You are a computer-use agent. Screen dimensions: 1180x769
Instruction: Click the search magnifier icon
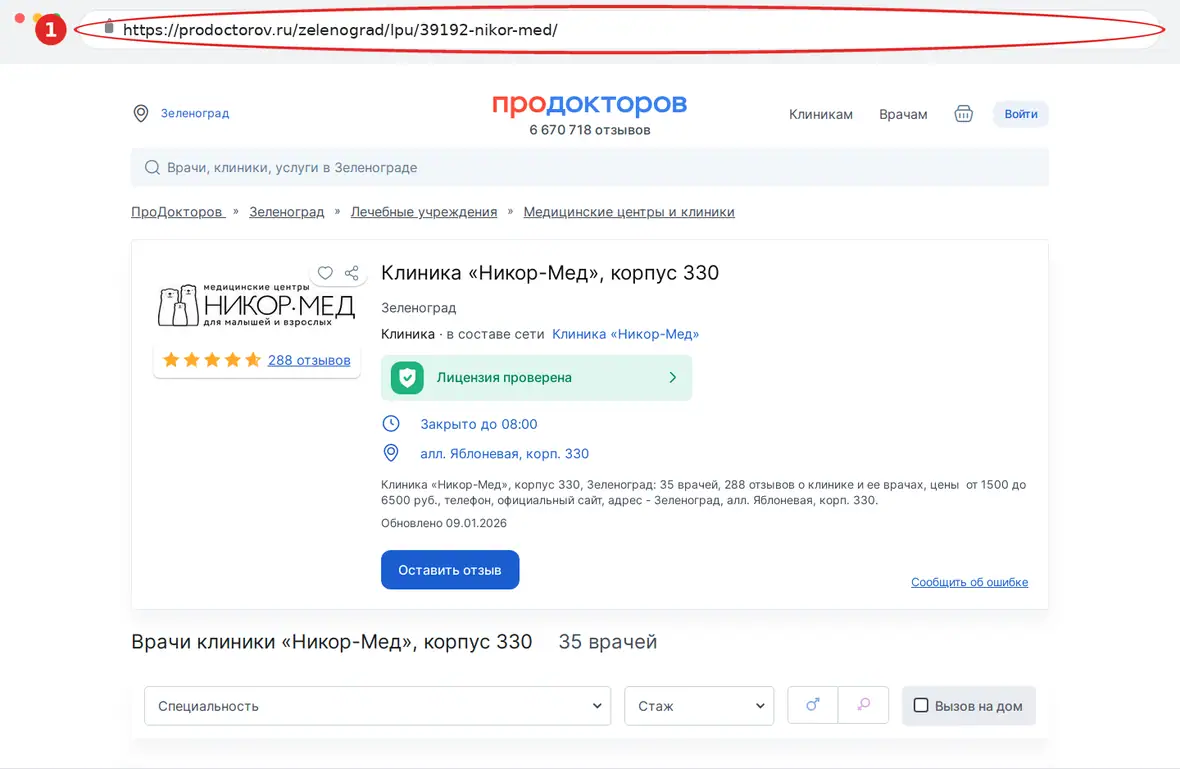(x=152, y=167)
